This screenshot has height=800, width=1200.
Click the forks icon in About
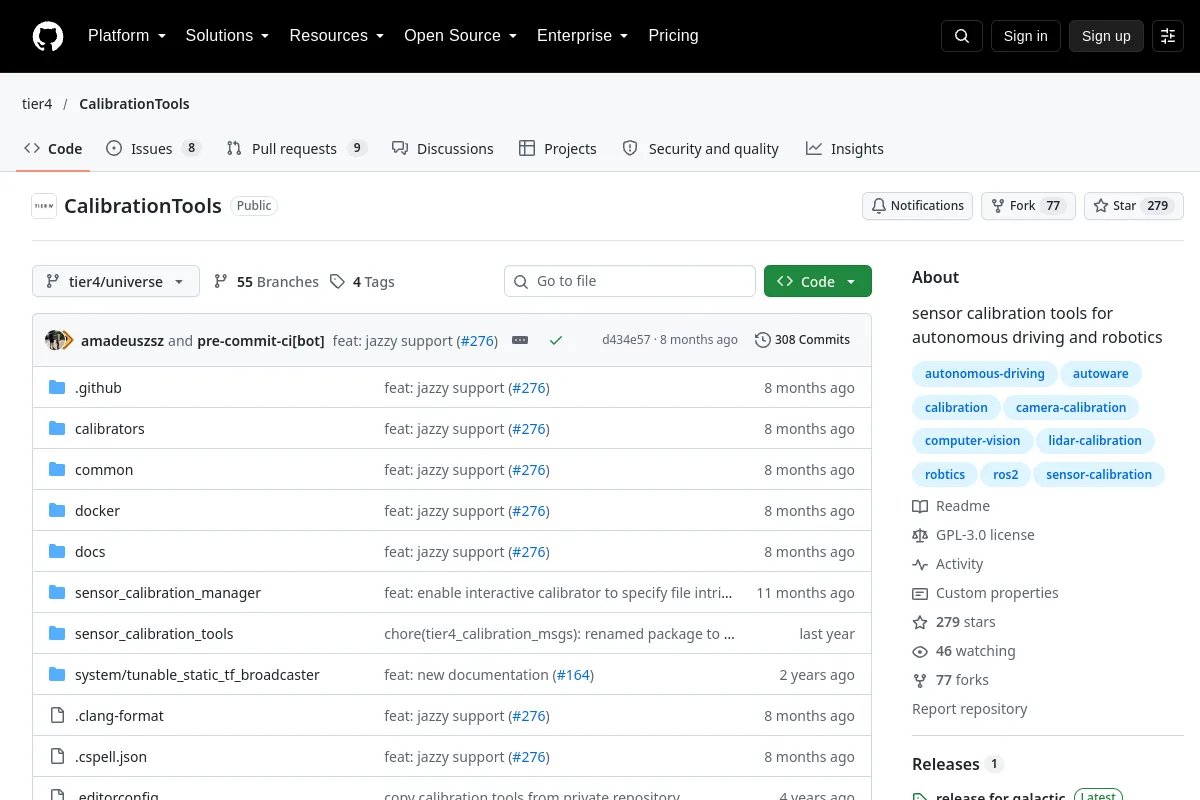coord(920,680)
